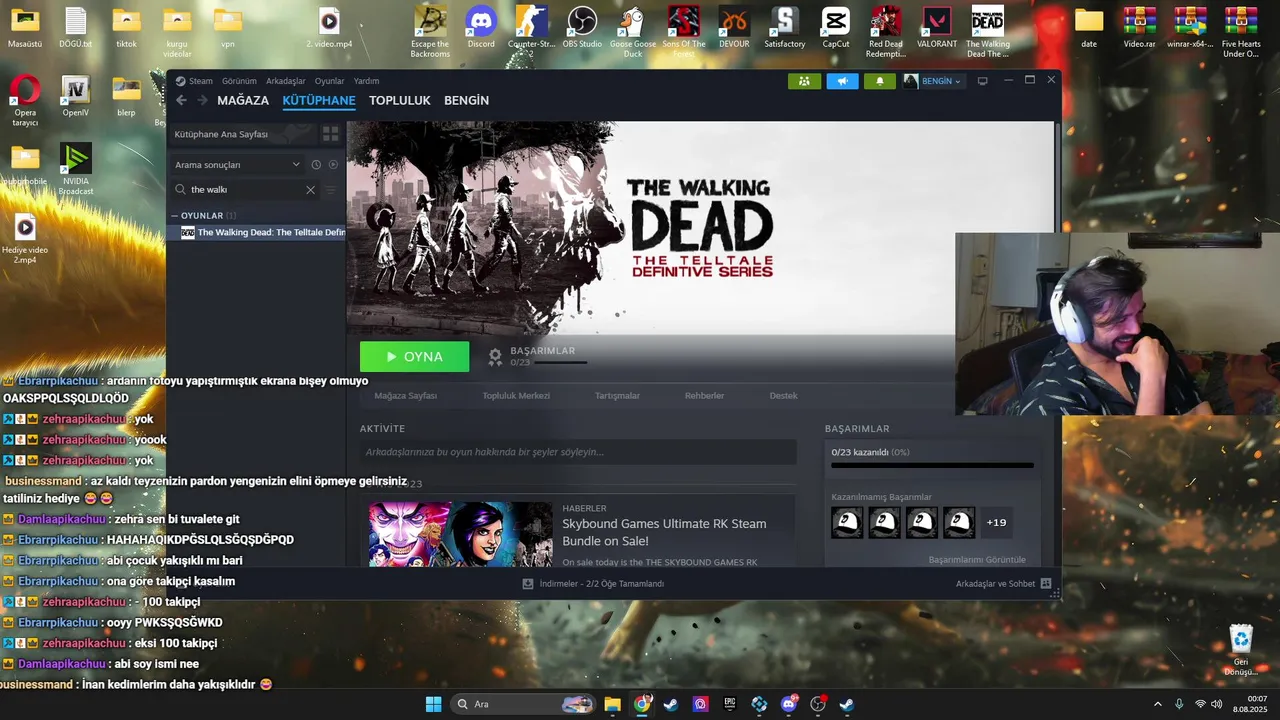This screenshot has height=720, width=1280.
Task: Toggle ready-to-play filter icon in library
Action: [333, 164]
